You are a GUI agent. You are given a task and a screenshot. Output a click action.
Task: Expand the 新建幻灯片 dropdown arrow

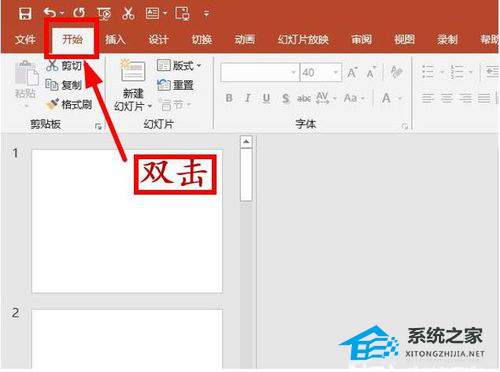(x=150, y=107)
